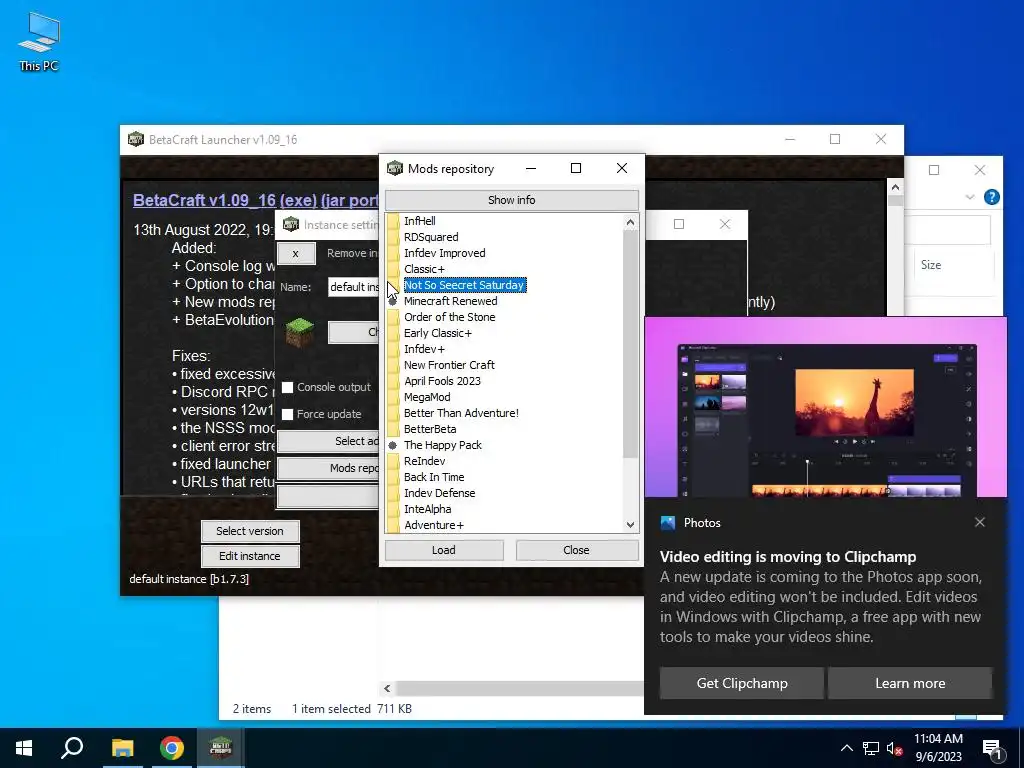The height and width of the screenshot is (768, 1024).
Task: Toggle Console output checkbox
Action: (287, 387)
